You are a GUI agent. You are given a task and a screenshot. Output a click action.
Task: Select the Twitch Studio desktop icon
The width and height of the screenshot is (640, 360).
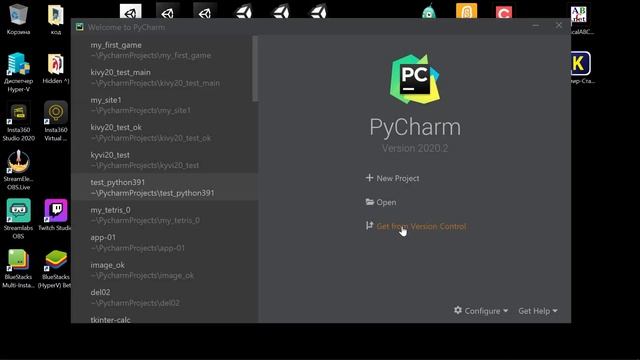tap(56, 215)
